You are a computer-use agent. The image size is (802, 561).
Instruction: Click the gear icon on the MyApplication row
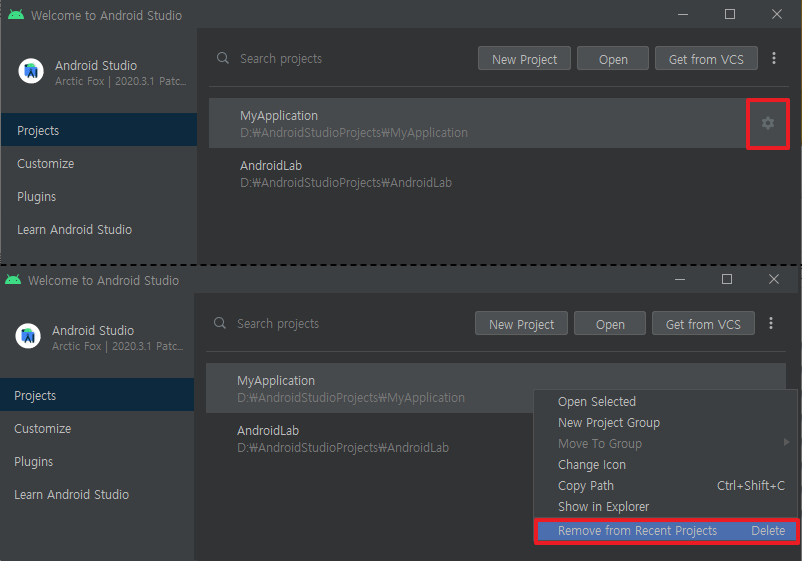coord(767,123)
